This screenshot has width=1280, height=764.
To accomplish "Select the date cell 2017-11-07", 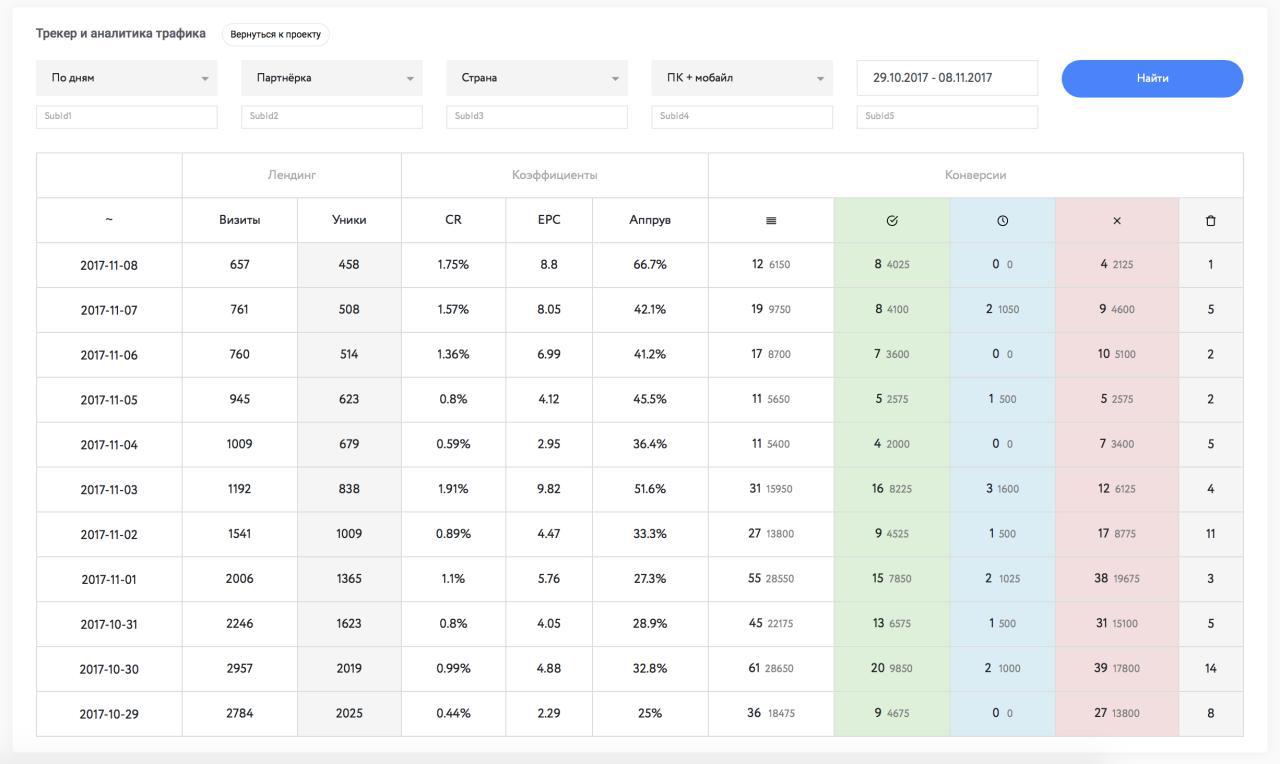I will (109, 310).
